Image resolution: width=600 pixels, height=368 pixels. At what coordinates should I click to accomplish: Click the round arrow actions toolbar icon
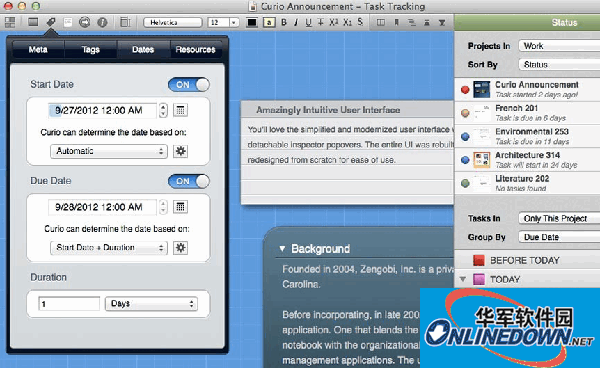(x=85, y=22)
